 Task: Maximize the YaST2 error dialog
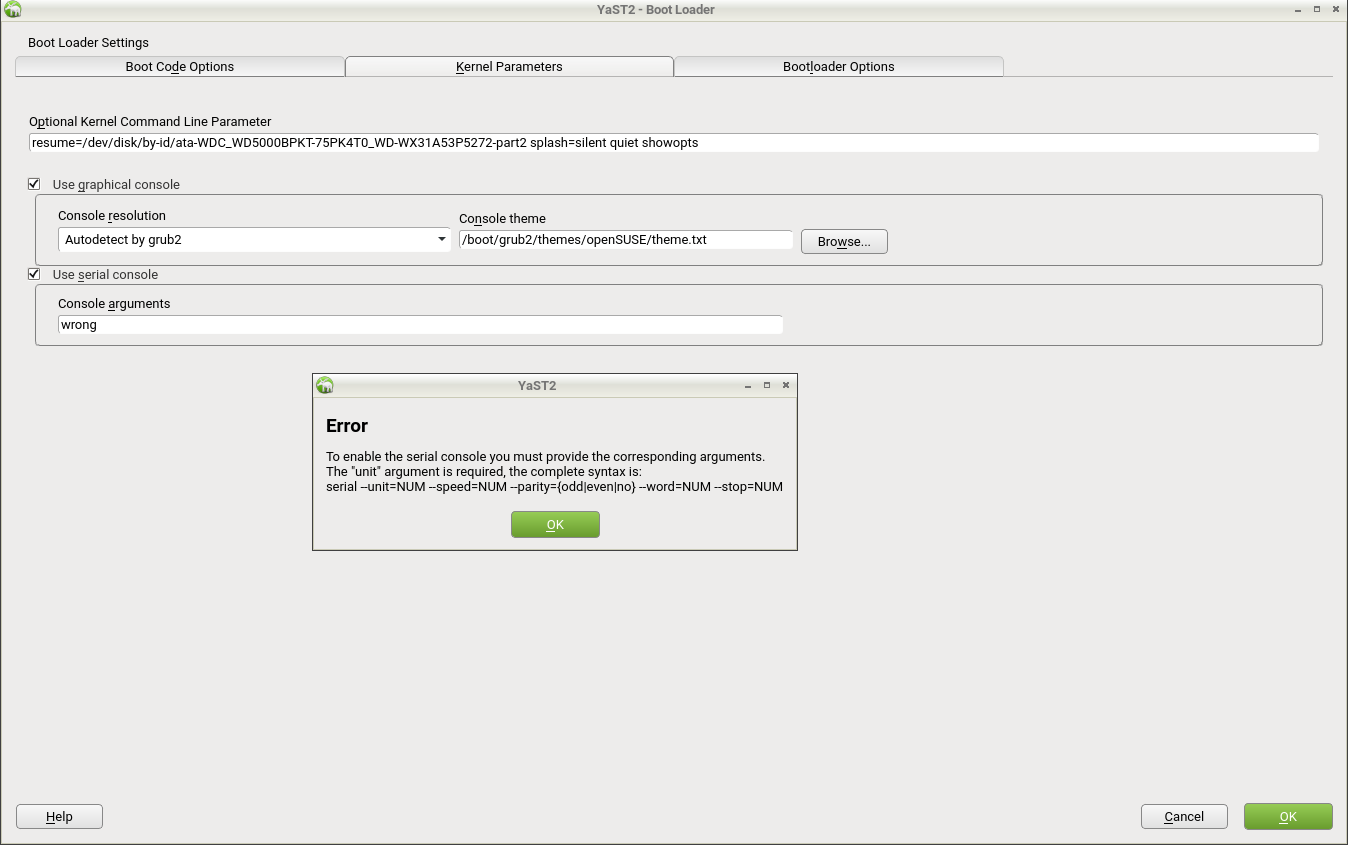[x=767, y=385]
